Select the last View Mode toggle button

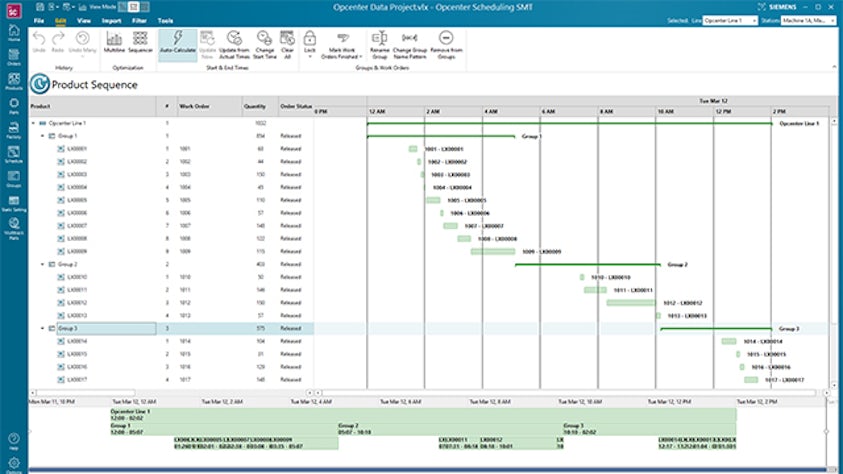point(145,7)
